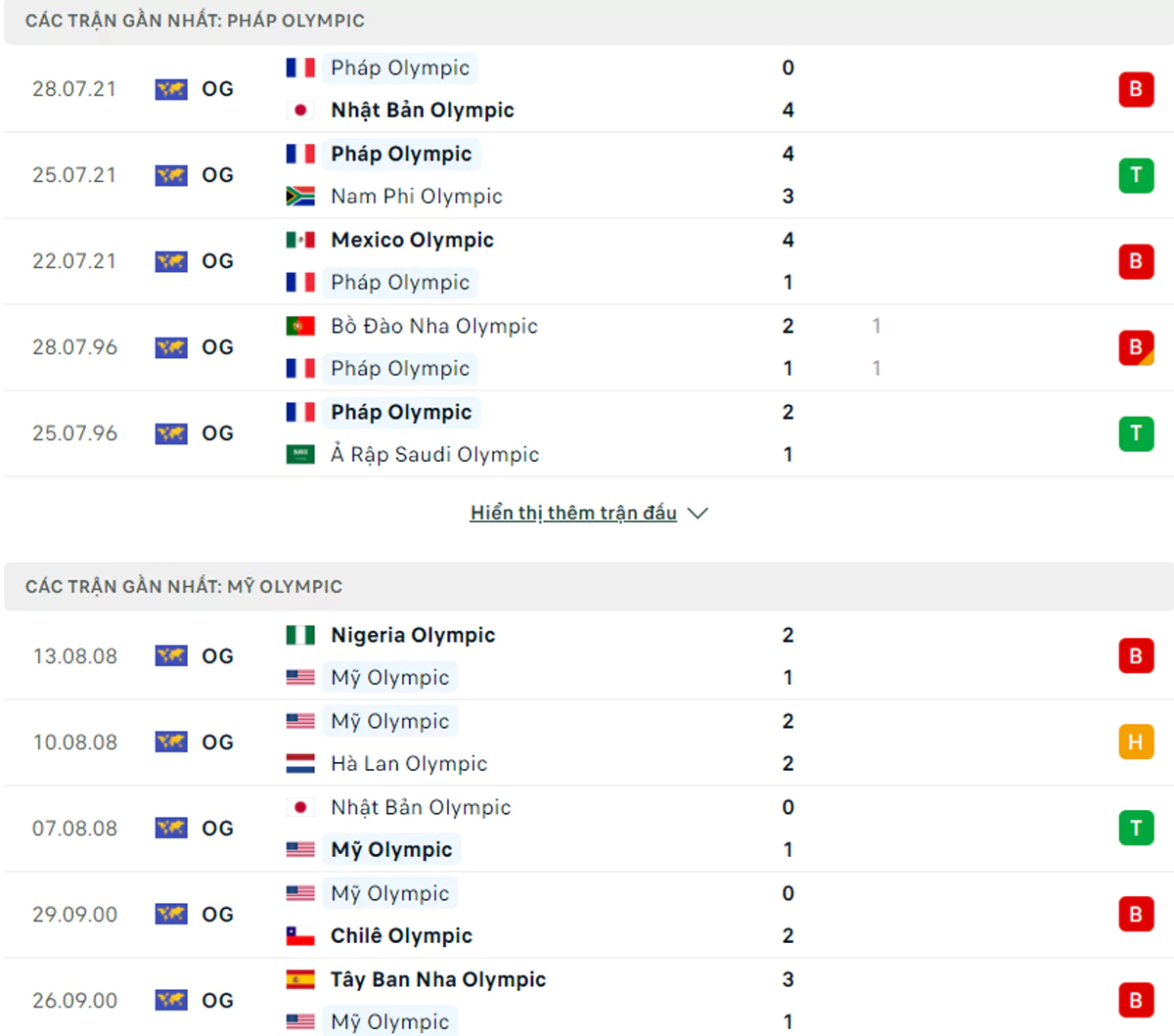Click the Mexico flag beside Mexico Olympic

300,240
